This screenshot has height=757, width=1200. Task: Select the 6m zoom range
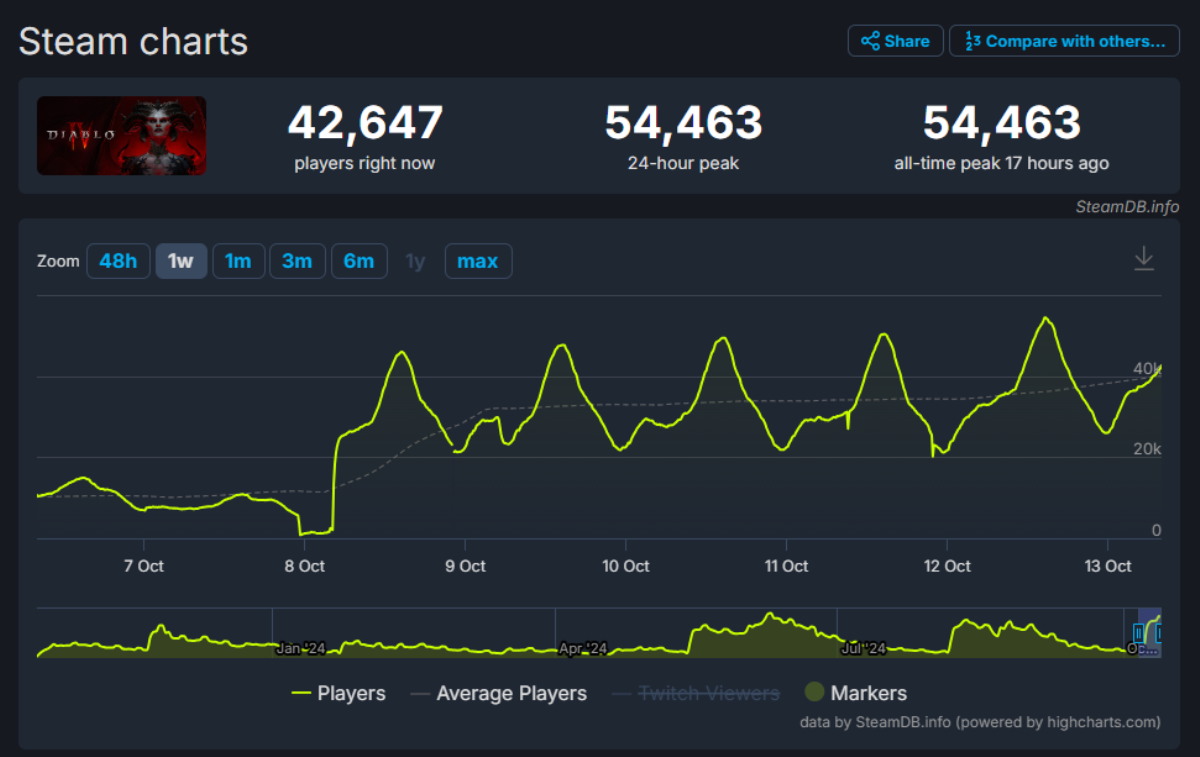click(360, 260)
